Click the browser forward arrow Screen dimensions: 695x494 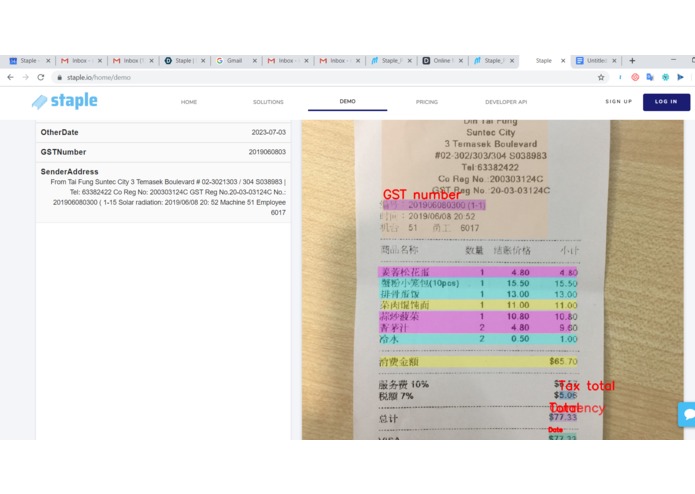pyautogui.click(x=25, y=77)
